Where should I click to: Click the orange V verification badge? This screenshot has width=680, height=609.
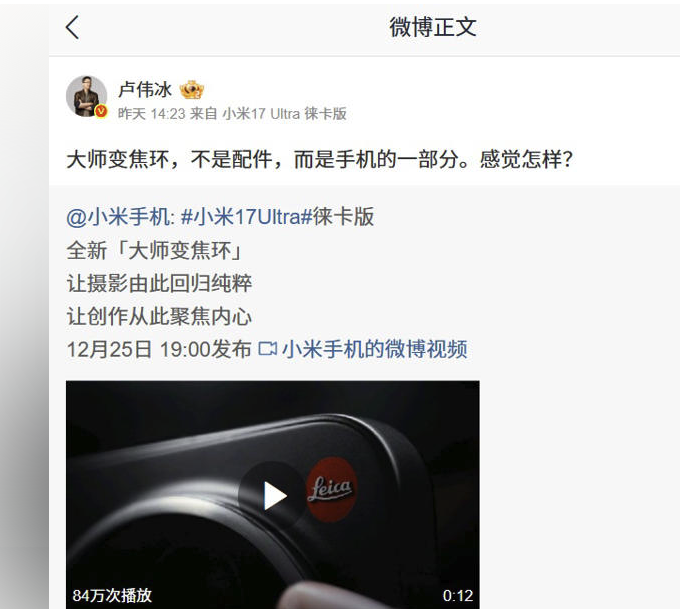click(x=101, y=111)
